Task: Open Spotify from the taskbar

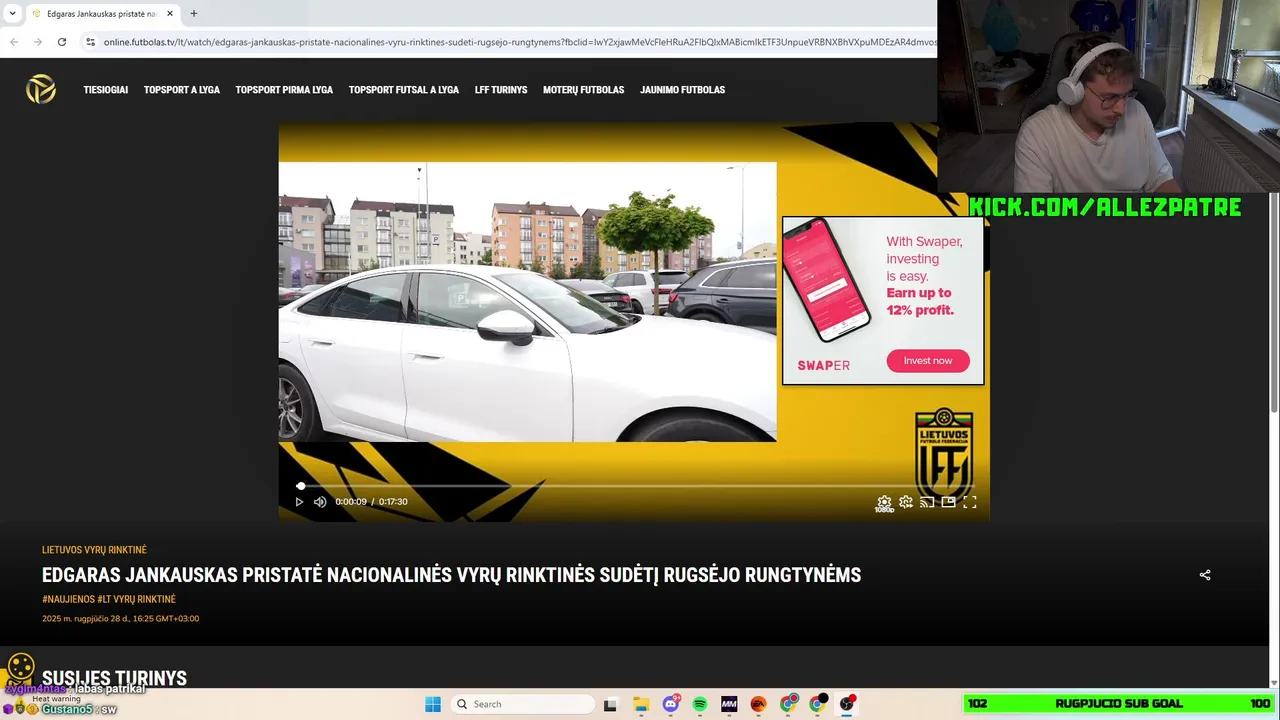Action: [x=700, y=704]
